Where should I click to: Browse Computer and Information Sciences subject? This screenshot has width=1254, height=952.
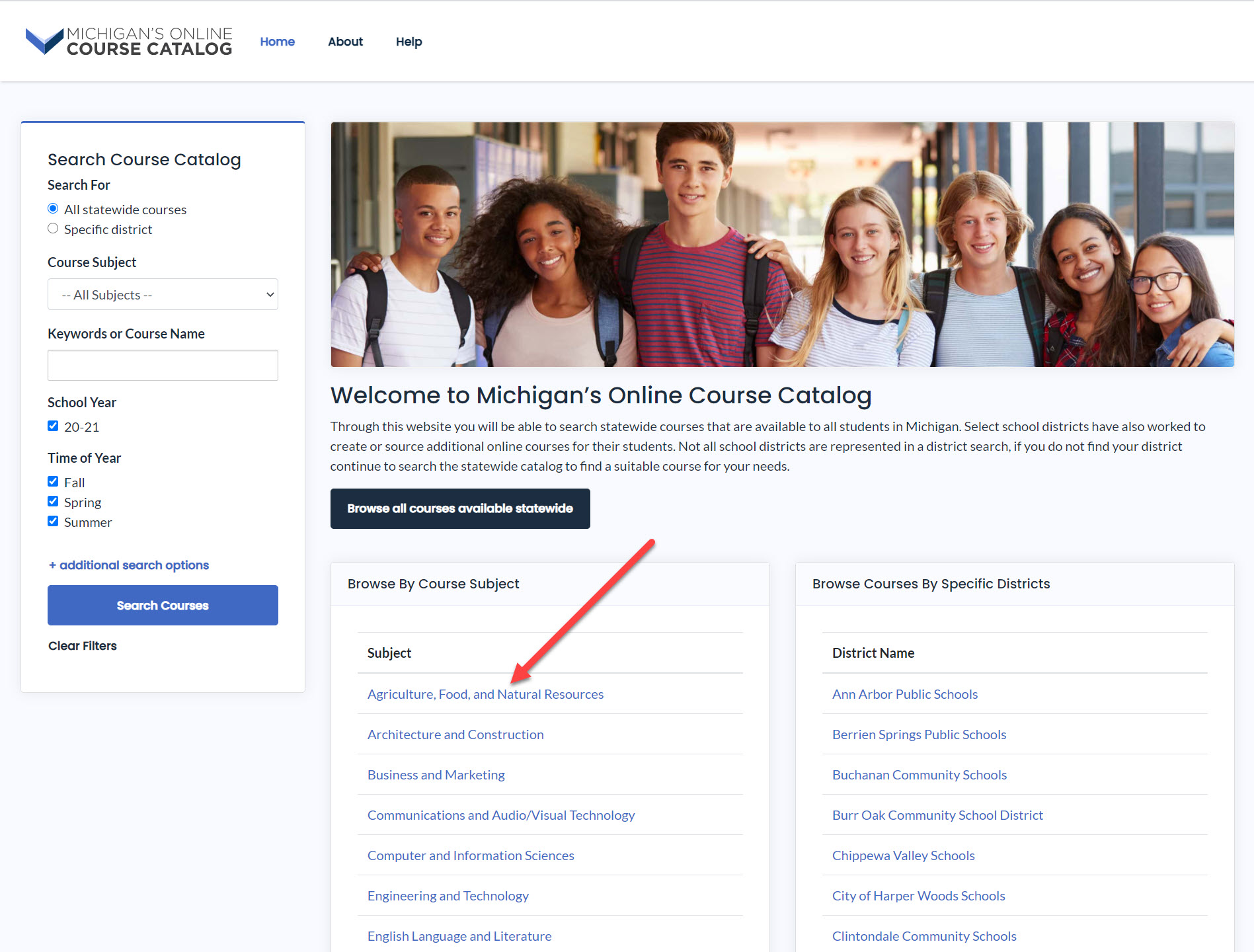click(471, 855)
